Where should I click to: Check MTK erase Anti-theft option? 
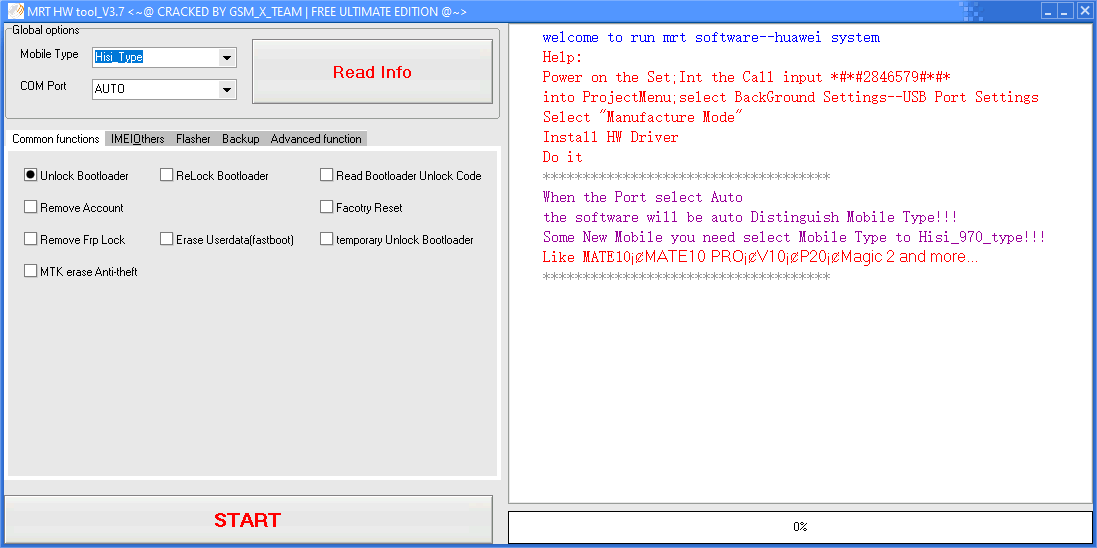click(31, 271)
